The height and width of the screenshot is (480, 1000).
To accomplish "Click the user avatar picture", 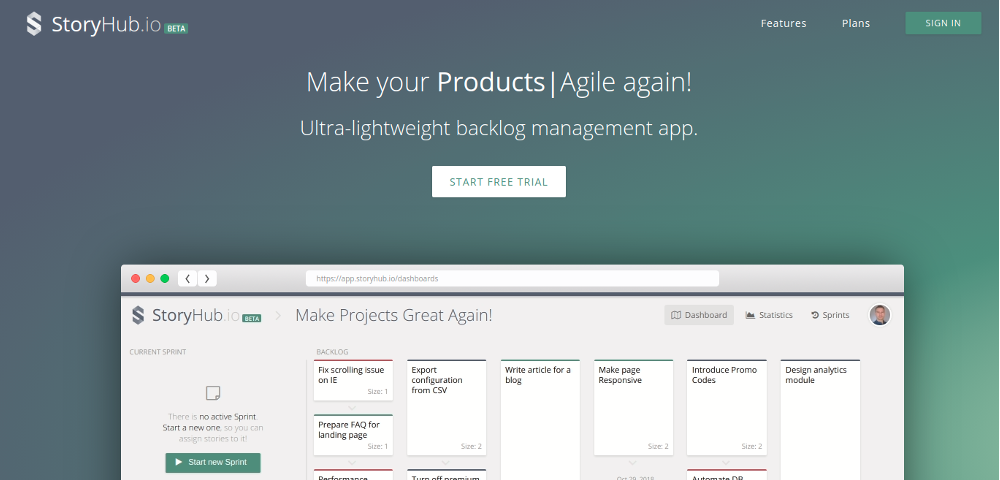I will 880,315.
